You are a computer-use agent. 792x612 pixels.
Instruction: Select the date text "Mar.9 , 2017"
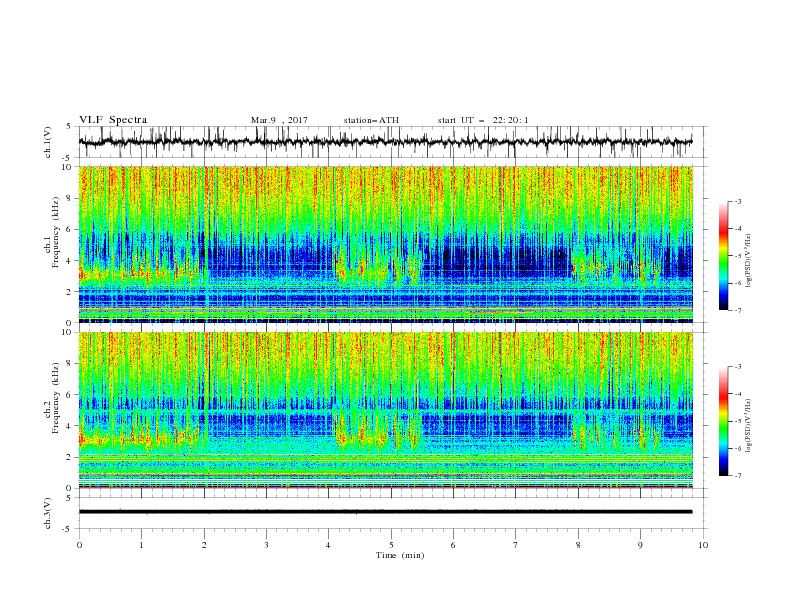279,120
